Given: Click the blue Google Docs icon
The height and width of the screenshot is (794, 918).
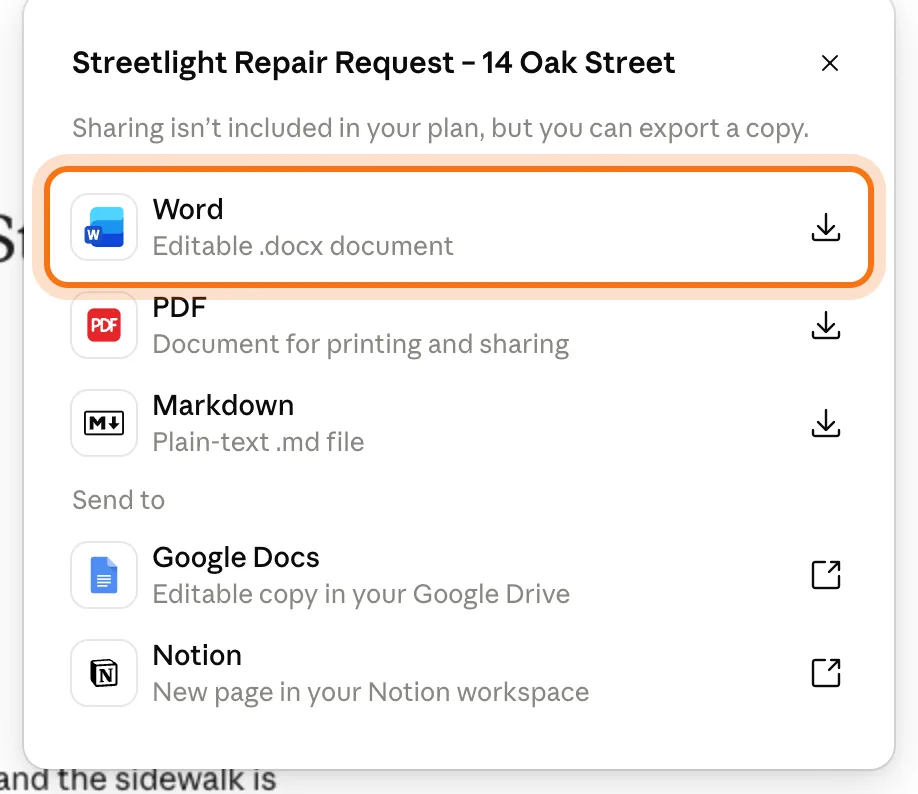Looking at the screenshot, I should click(104, 574).
